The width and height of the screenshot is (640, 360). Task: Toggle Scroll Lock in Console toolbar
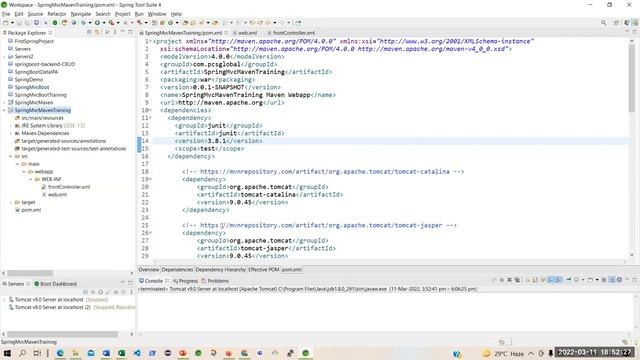(x=534, y=280)
